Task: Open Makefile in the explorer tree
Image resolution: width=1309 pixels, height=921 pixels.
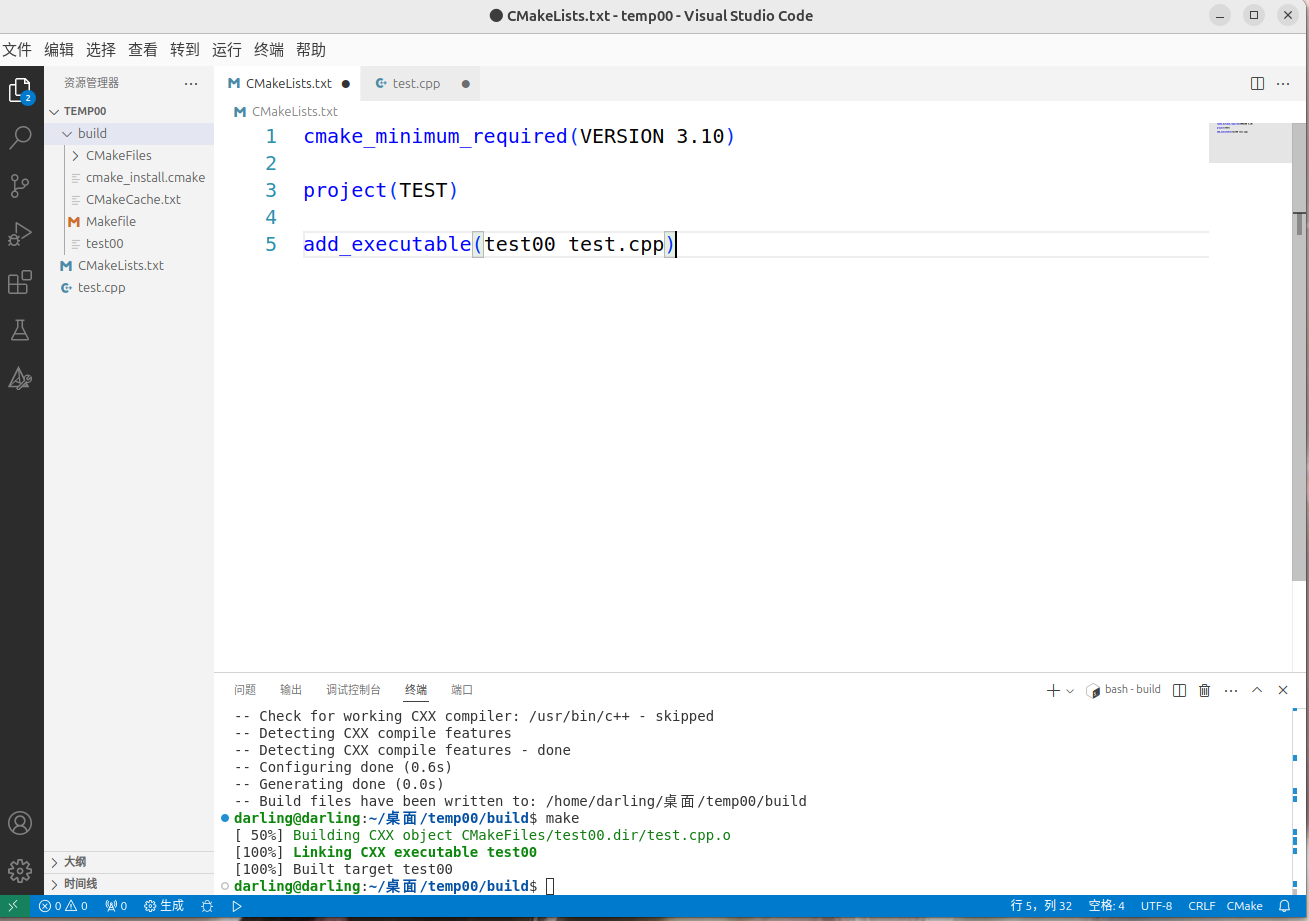Action: [x=110, y=222]
